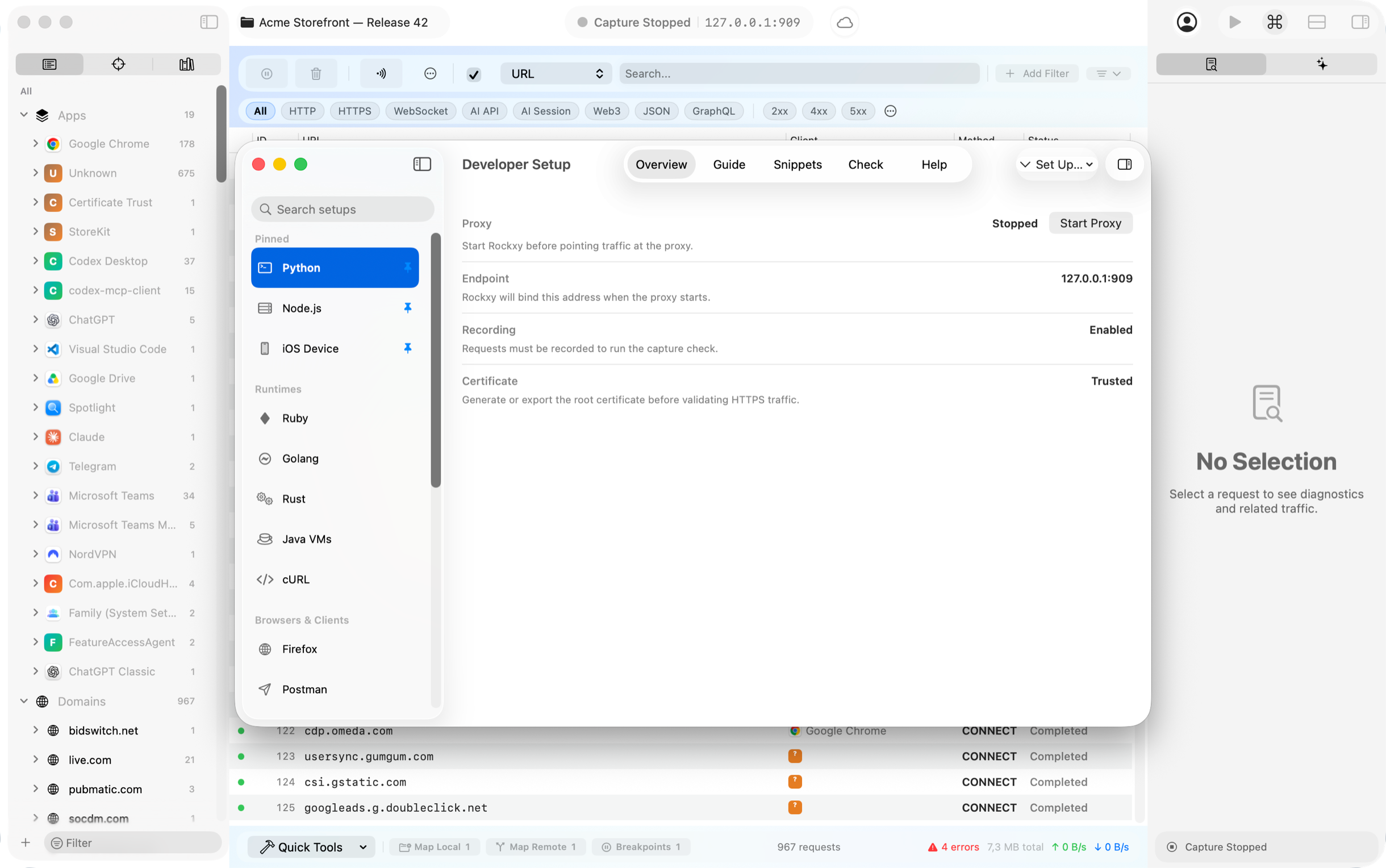Switch to the Check tab
Image resolution: width=1386 pixels, height=868 pixels.
coord(866,164)
